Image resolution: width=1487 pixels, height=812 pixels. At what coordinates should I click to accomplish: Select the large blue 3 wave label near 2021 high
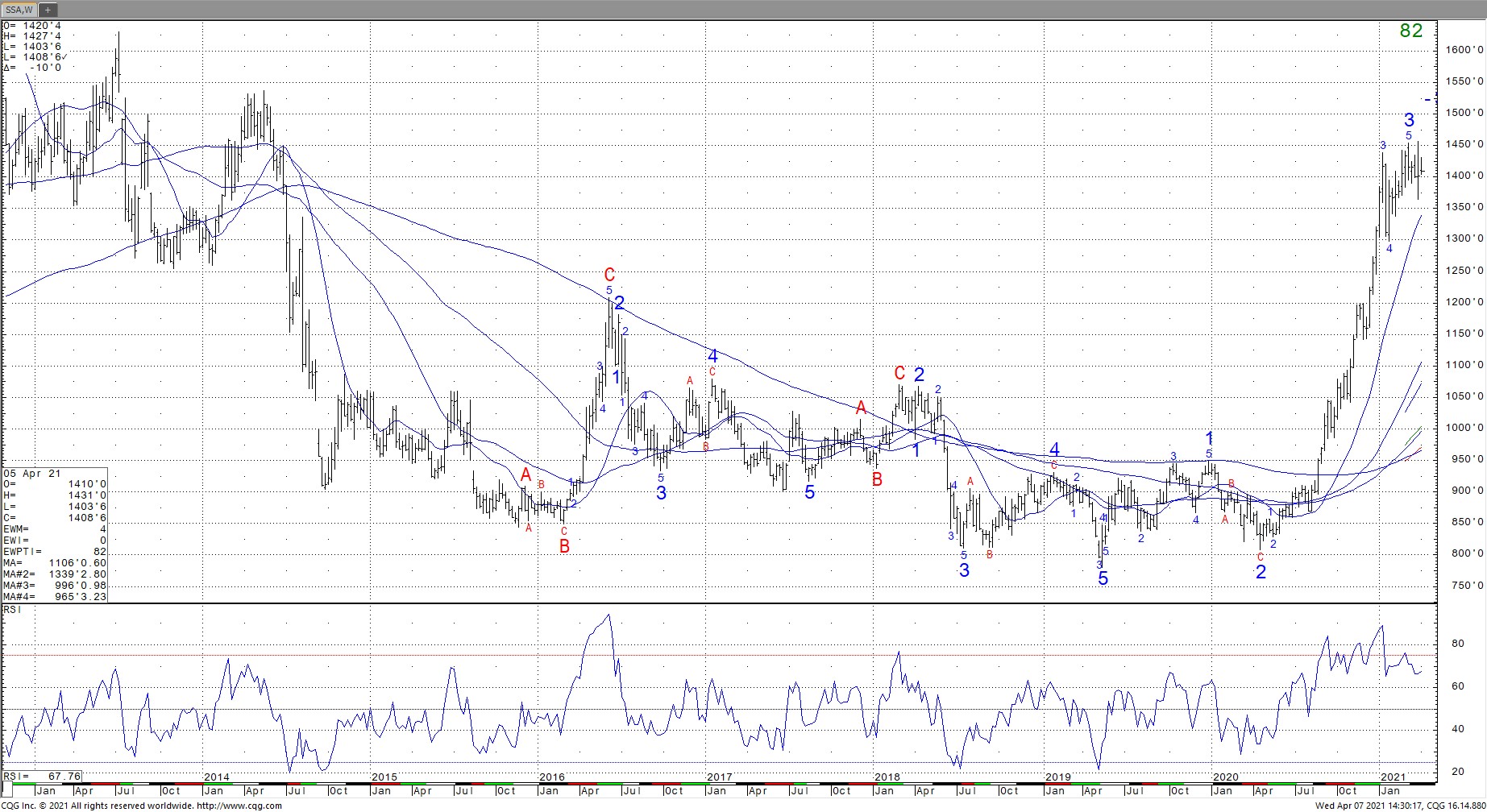[x=1409, y=120]
